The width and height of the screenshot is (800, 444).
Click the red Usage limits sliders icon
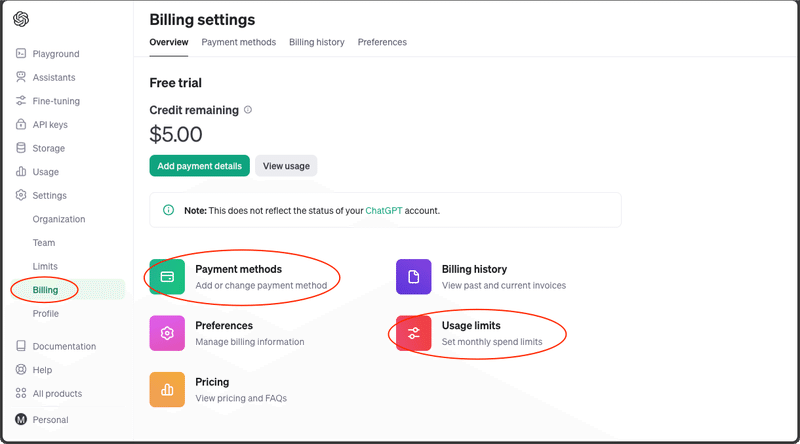pos(414,333)
